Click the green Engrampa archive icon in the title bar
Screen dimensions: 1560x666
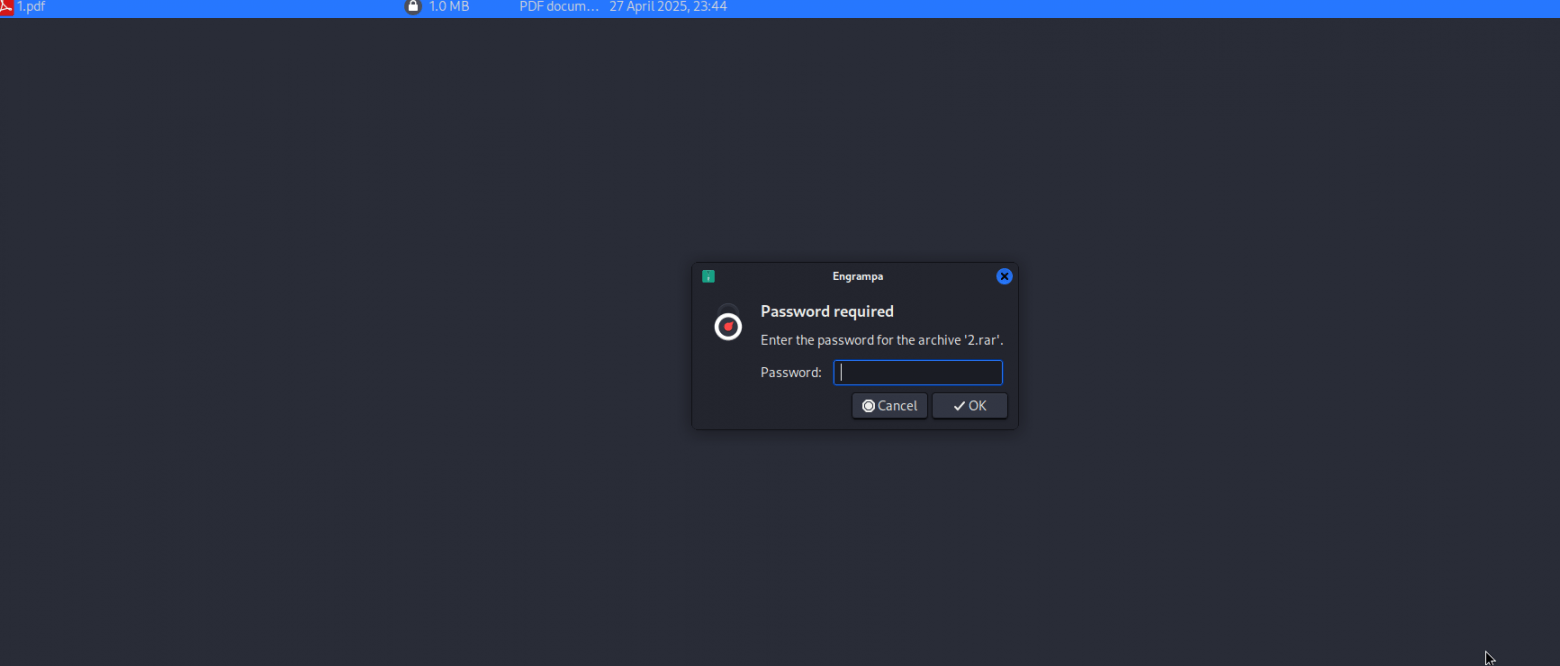point(708,276)
